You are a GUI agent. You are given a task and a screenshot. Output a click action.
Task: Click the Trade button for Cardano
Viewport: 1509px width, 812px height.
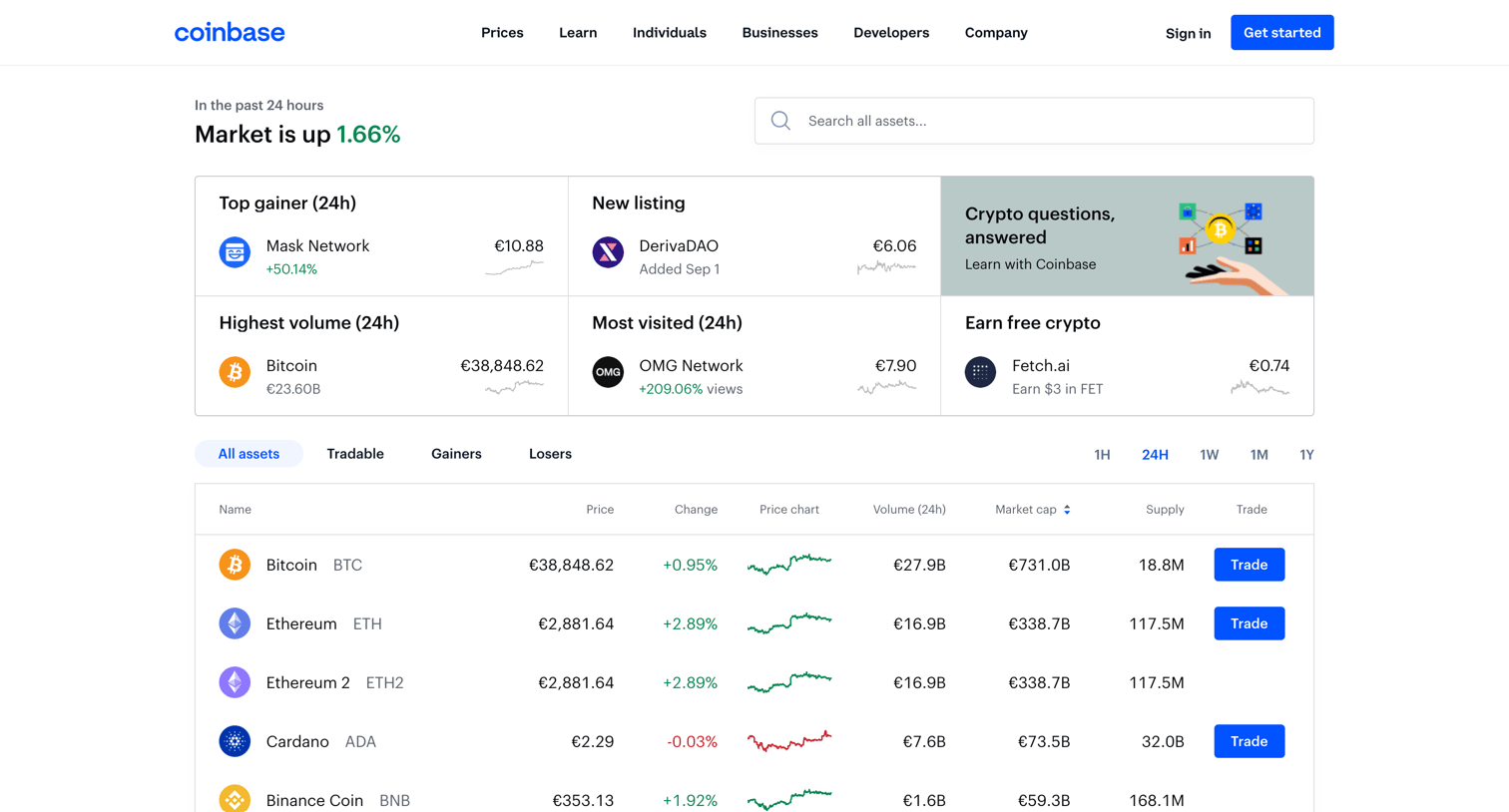(x=1249, y=741)
